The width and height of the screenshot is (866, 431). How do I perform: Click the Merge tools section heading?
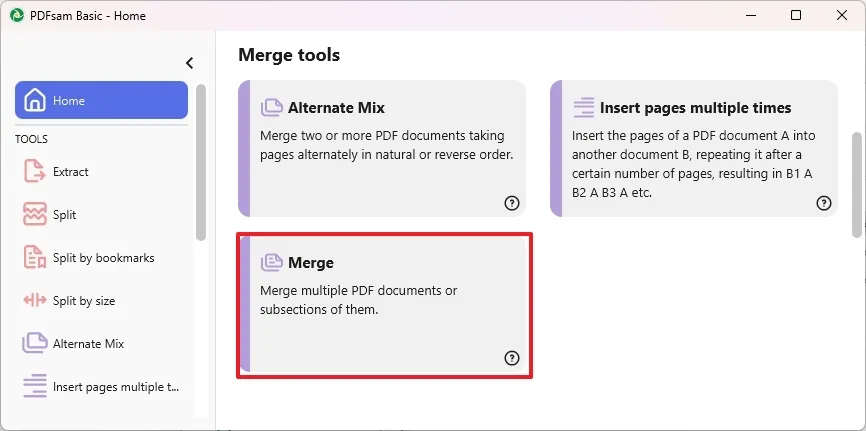[x=289, y=55]
